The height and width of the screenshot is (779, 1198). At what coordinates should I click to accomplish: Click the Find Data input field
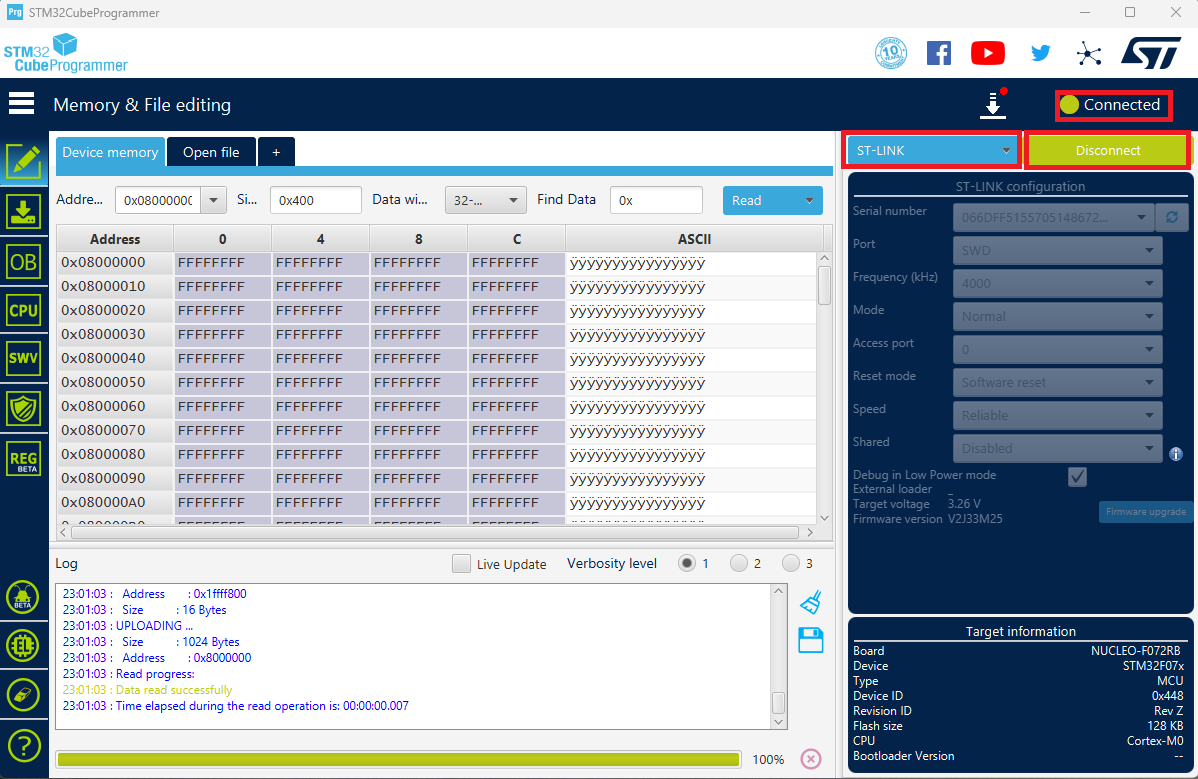click(656, 200)
